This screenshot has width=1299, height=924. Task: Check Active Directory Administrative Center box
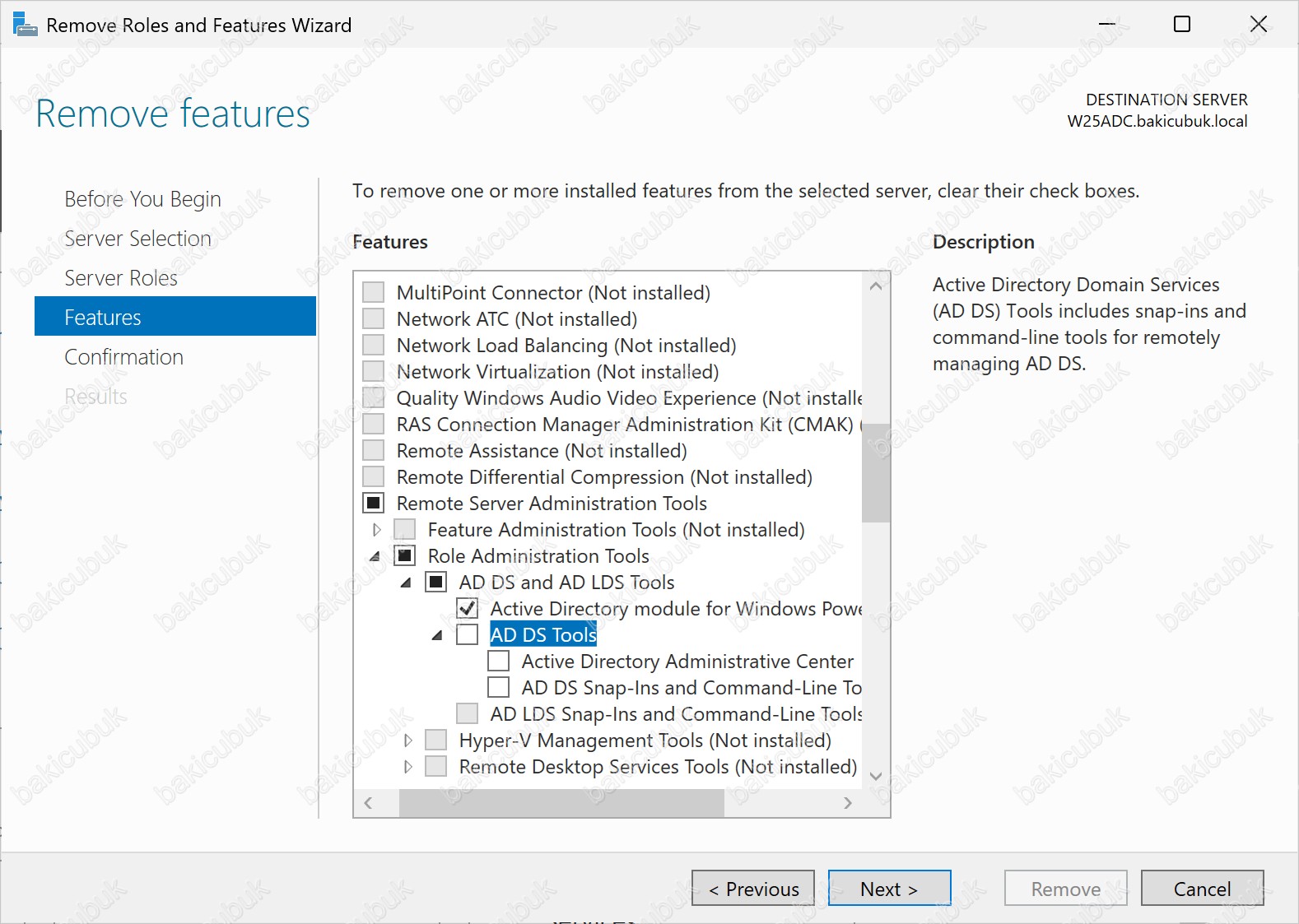click(x=499, y=662)
